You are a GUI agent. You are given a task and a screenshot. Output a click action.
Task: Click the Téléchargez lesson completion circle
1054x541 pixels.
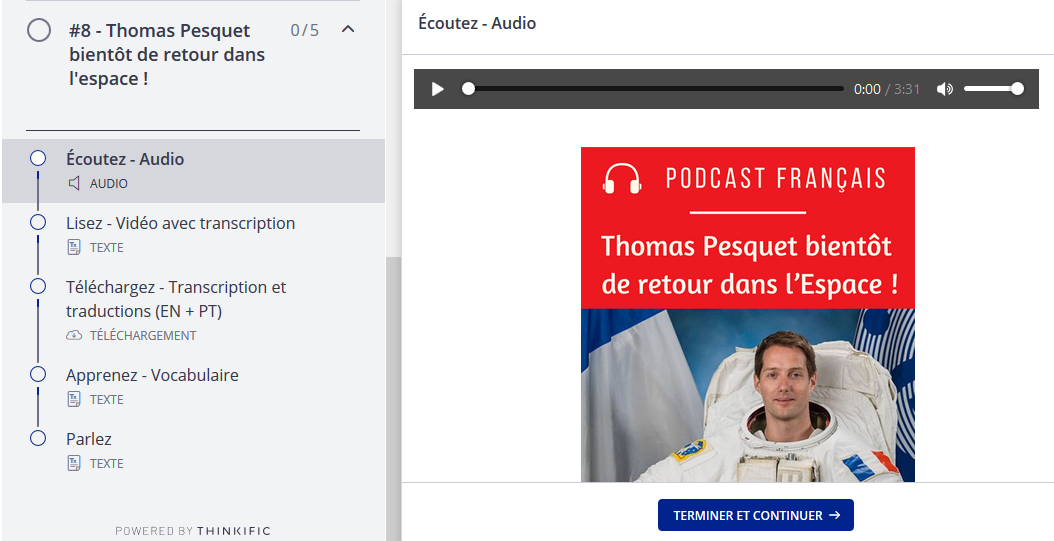pyautogui.click(x=38, y=286)
